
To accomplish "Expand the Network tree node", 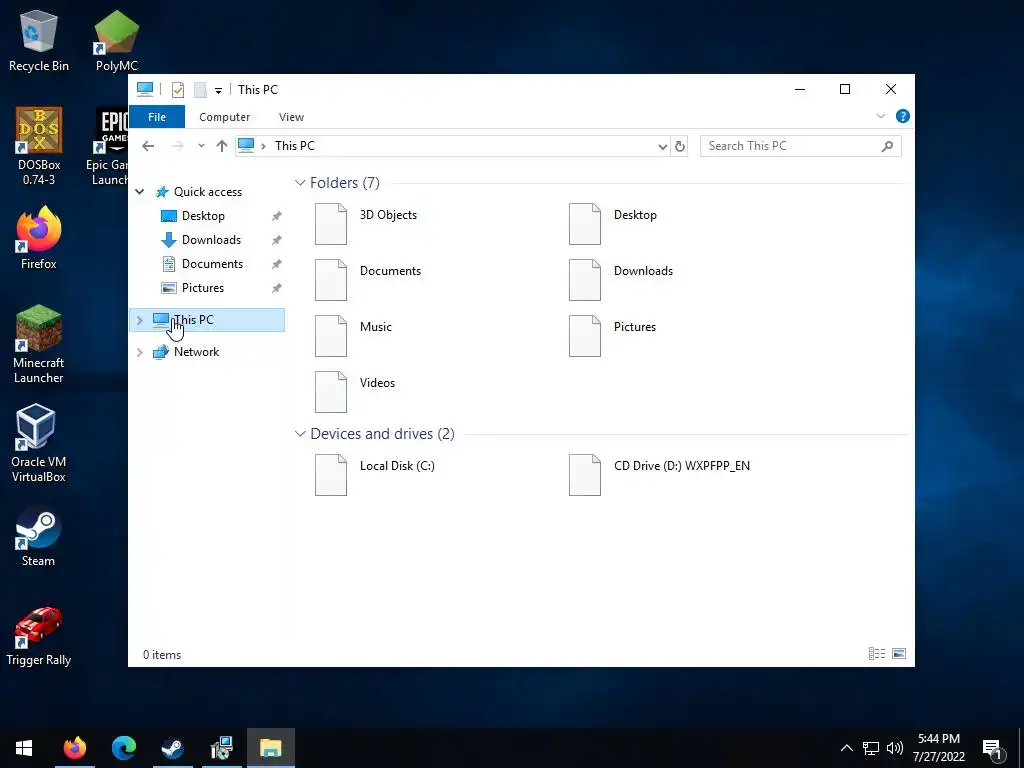I will coord(140,352).
